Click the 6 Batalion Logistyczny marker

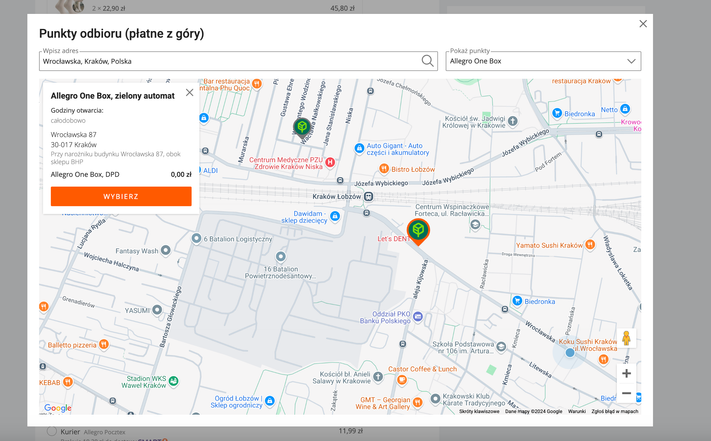tap(196, 238)
